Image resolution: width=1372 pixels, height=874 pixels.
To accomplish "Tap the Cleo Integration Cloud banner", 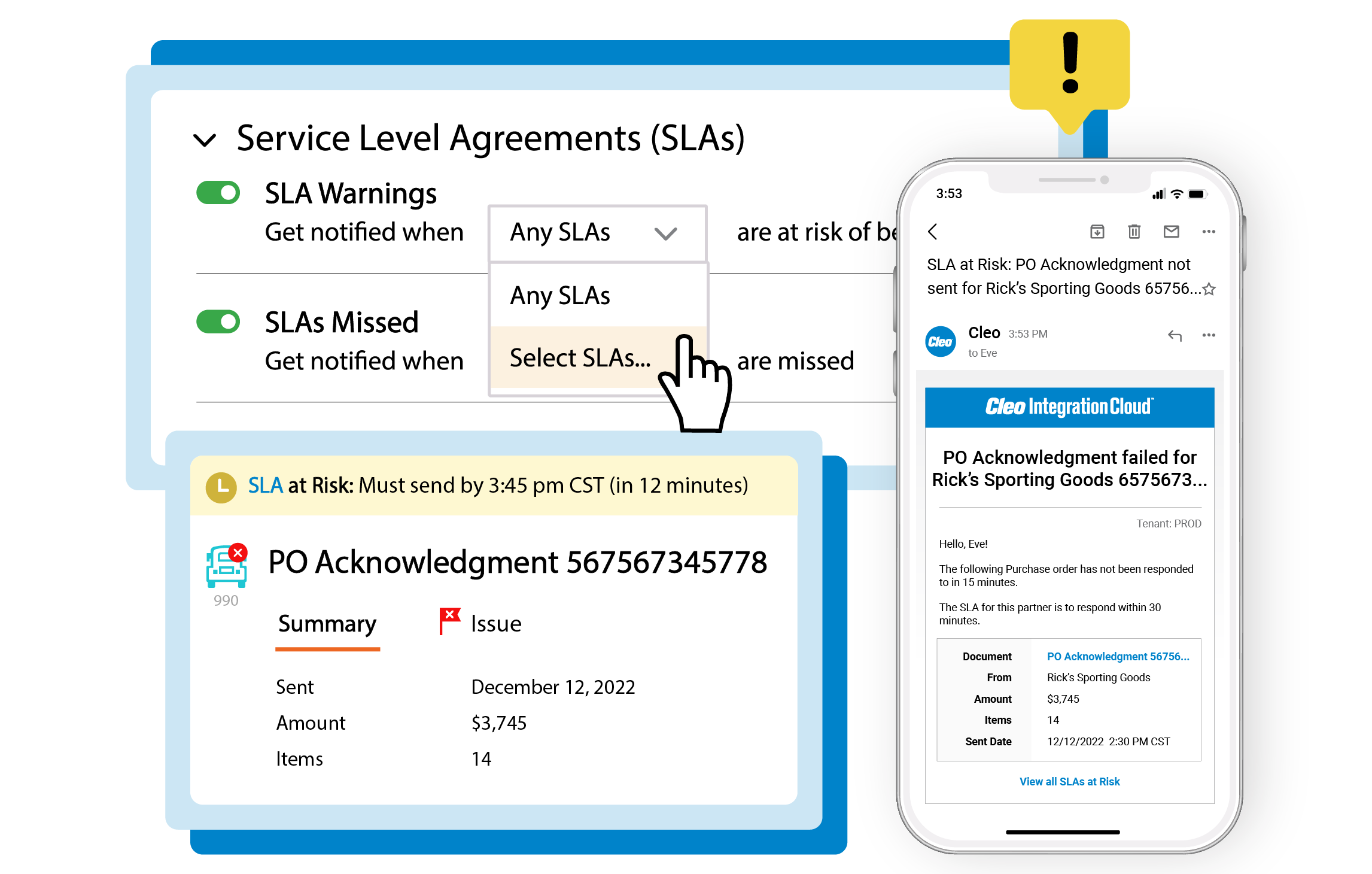I will point(1069,407).
